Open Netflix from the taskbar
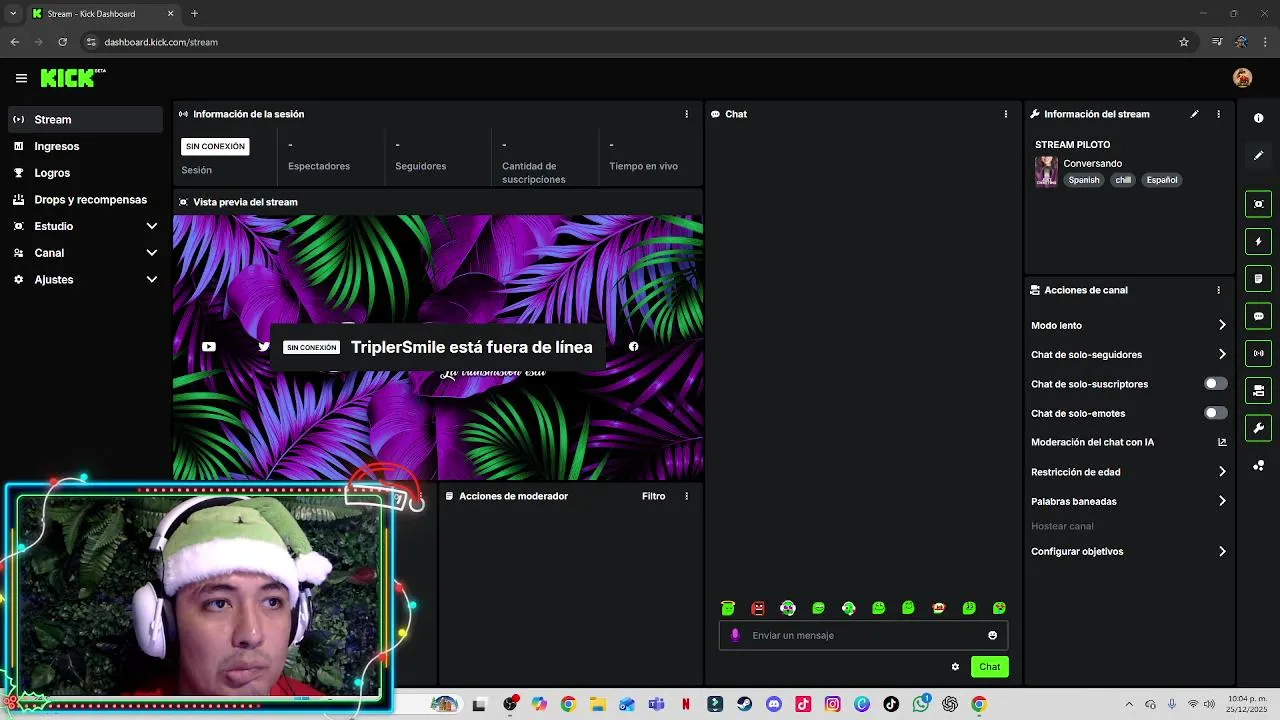The height and width of the screenshot is (720, 1280). point(685,704)
